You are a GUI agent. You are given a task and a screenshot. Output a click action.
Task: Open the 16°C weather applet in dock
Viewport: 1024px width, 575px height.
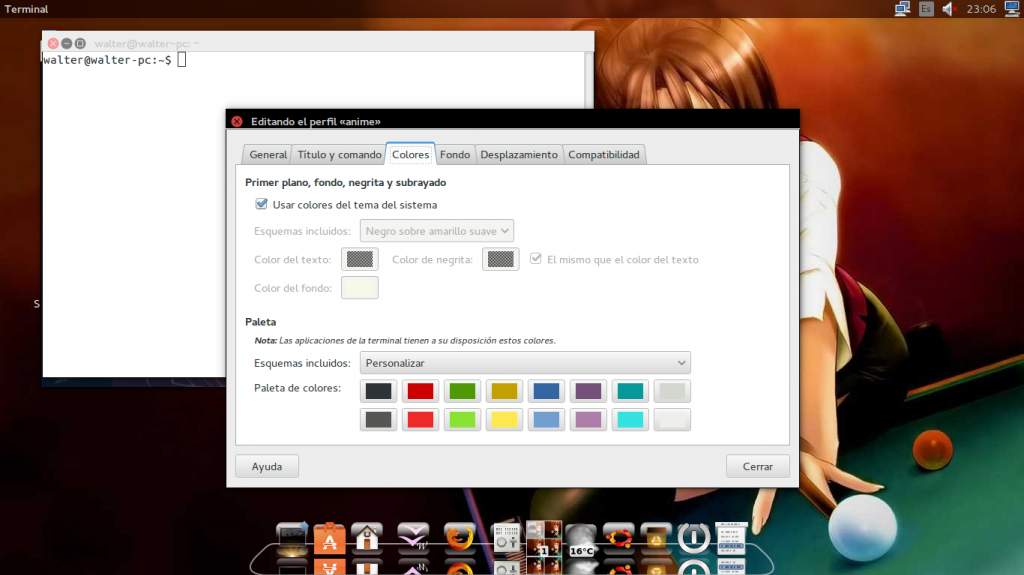581,540
